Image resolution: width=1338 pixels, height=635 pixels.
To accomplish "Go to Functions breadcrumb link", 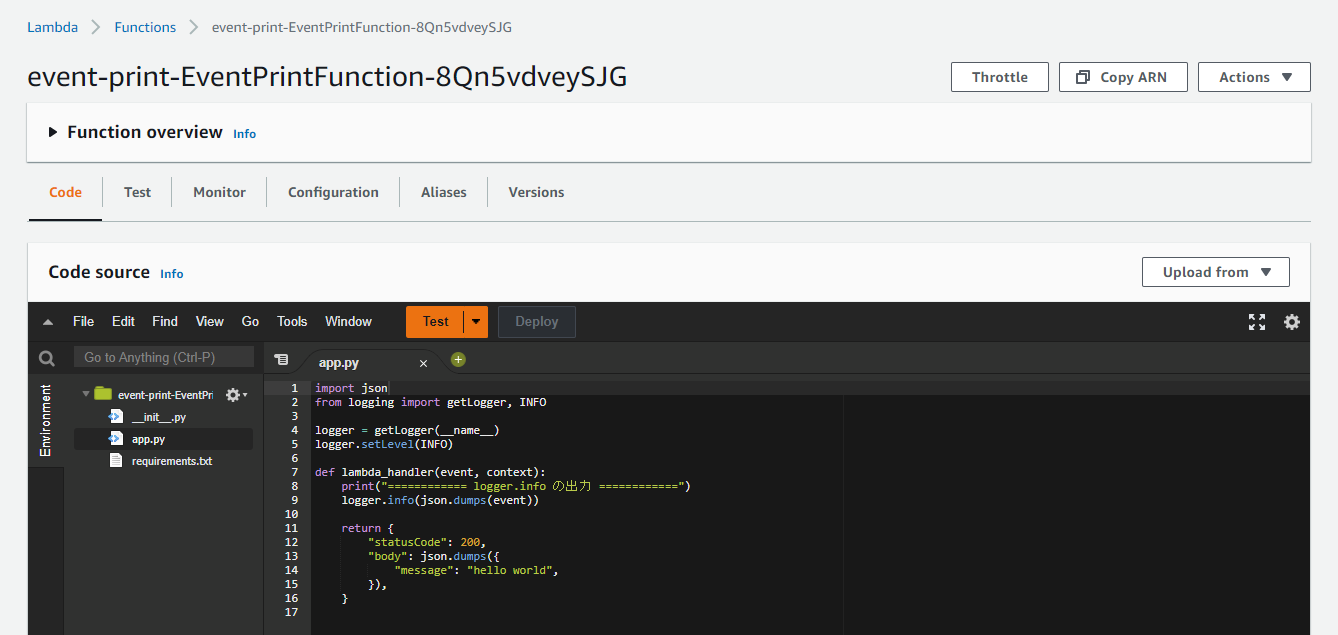I will point(145,27).
